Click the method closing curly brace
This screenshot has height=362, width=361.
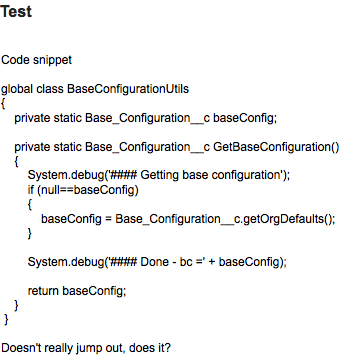(x=17, y=305)
